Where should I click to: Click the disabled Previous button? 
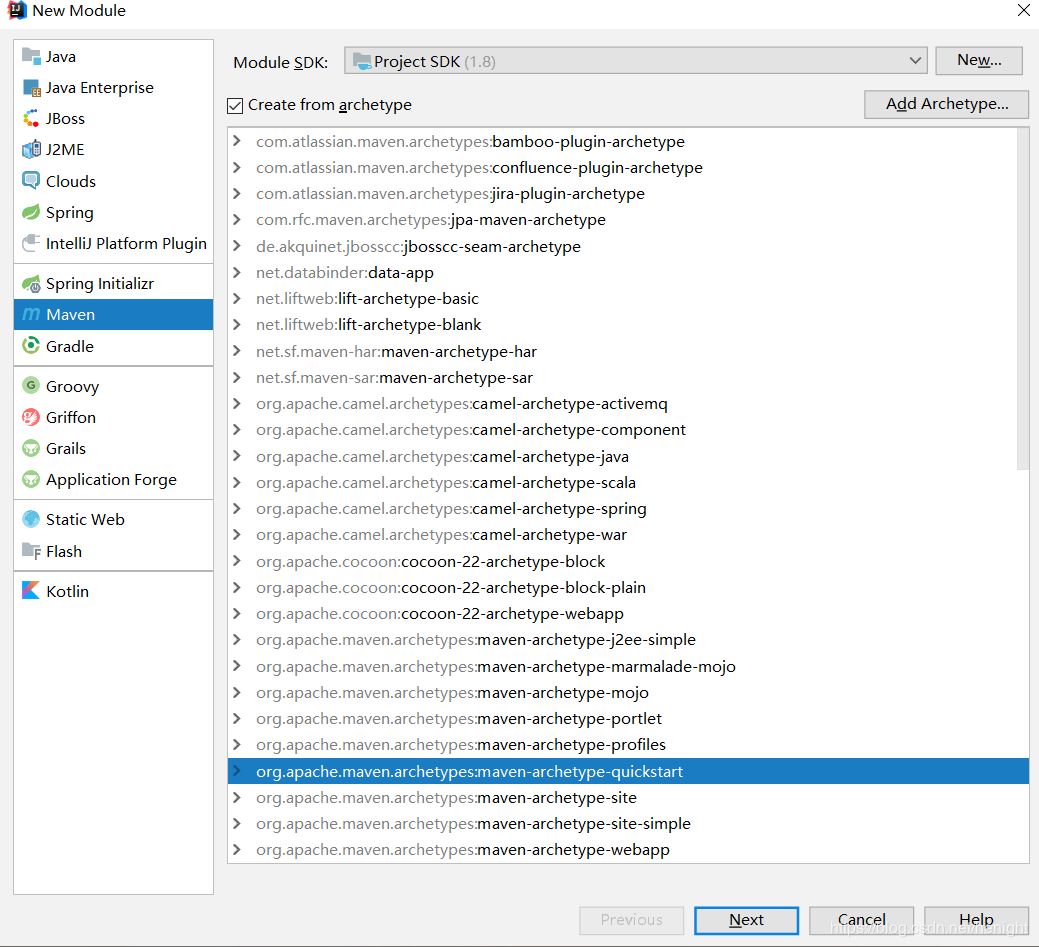(x=631, y=920)
